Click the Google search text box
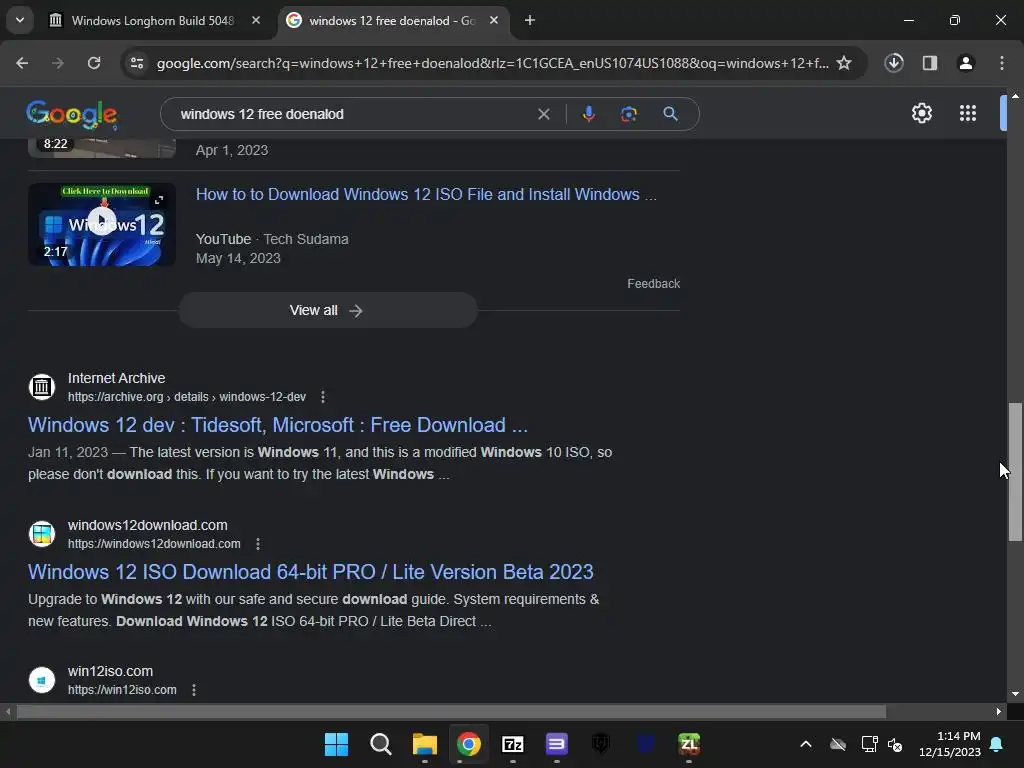This screenshot has height=768, width=1024. 353,114
